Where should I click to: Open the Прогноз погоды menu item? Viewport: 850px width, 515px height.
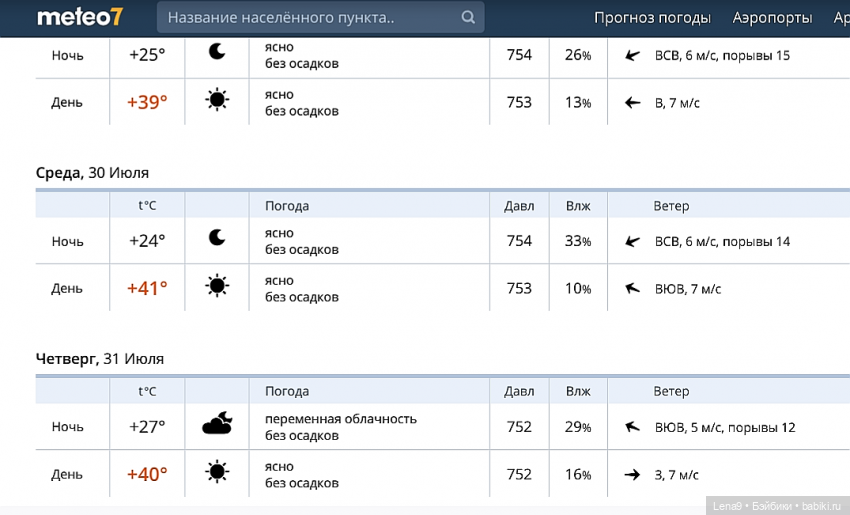tap(652, 18)
